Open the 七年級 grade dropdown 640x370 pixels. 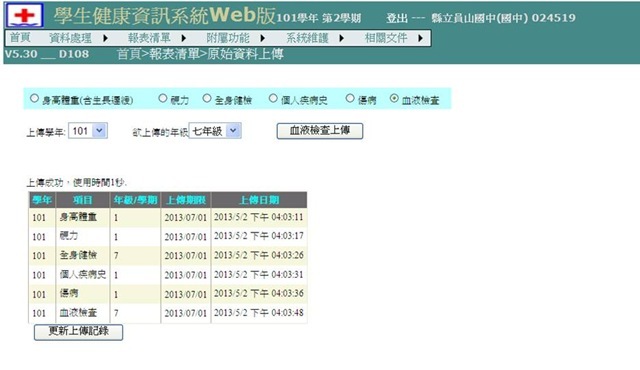tap(215, 131)
